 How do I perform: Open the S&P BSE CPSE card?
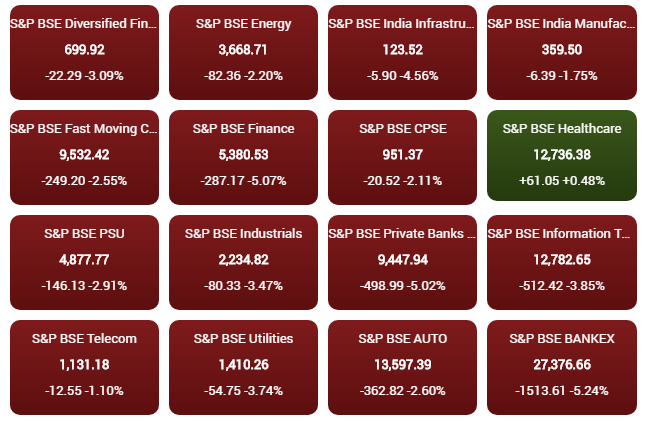(402, 155)
